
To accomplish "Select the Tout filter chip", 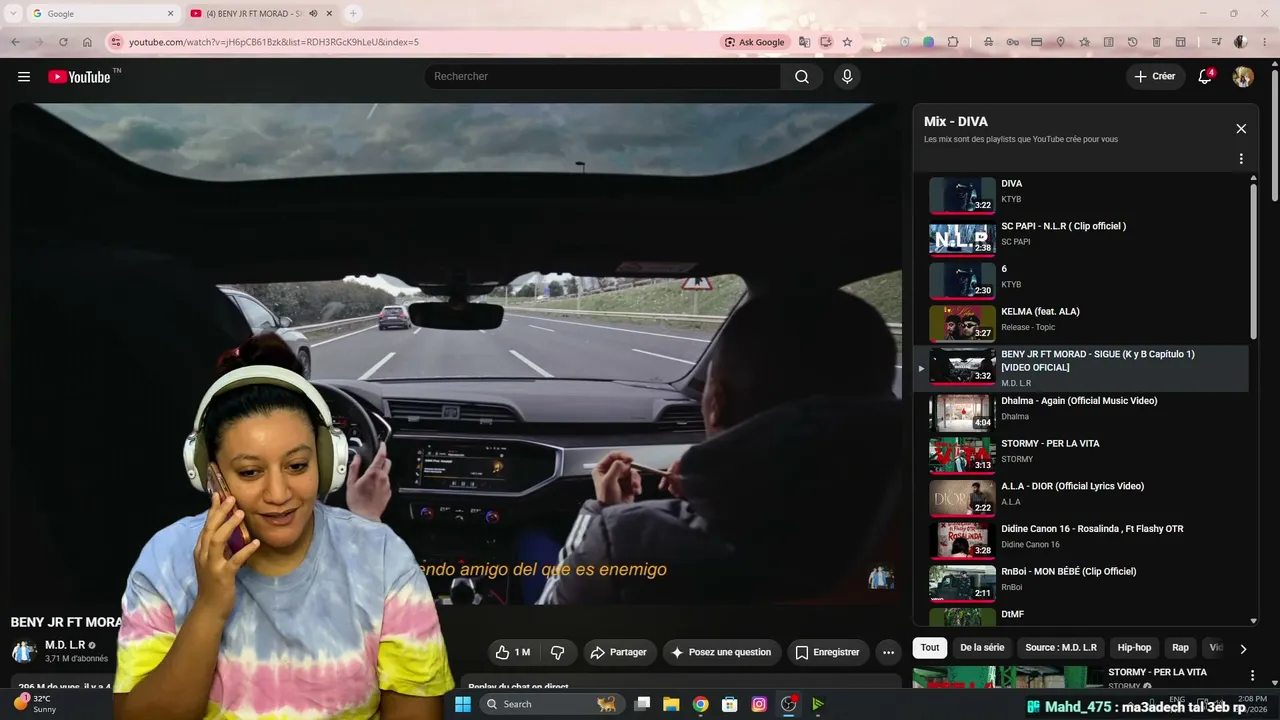I will point(930,648).
